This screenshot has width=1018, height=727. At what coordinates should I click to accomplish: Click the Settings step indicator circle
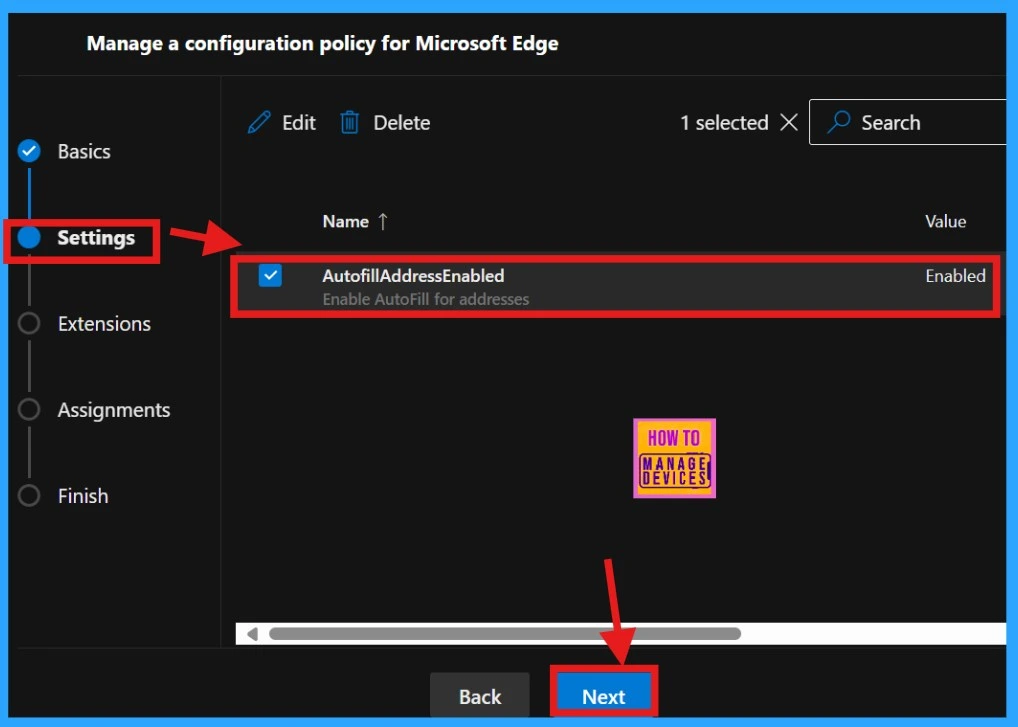coord(29,237)
